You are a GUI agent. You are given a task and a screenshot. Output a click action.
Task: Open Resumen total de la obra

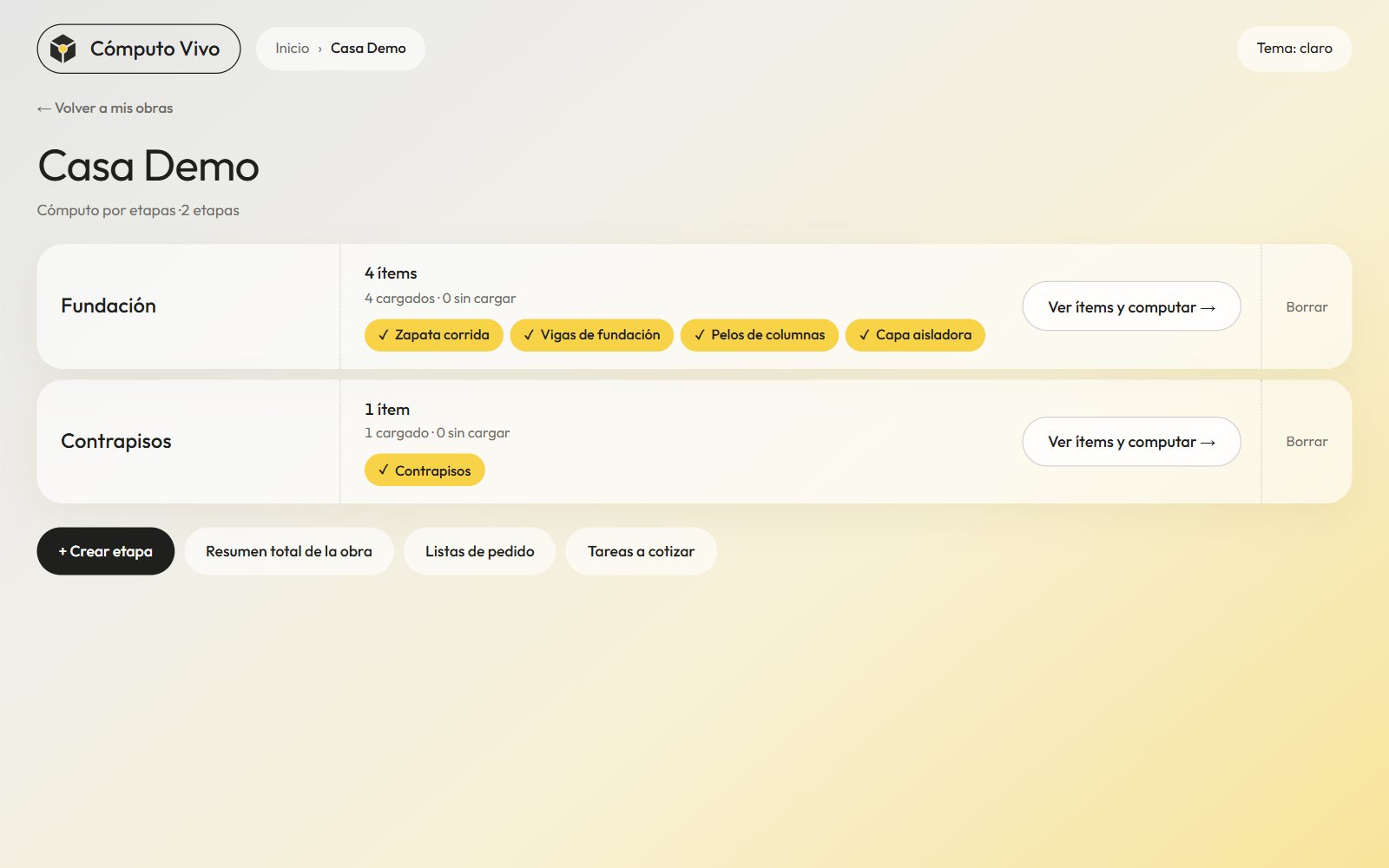(x=289, y=551)
